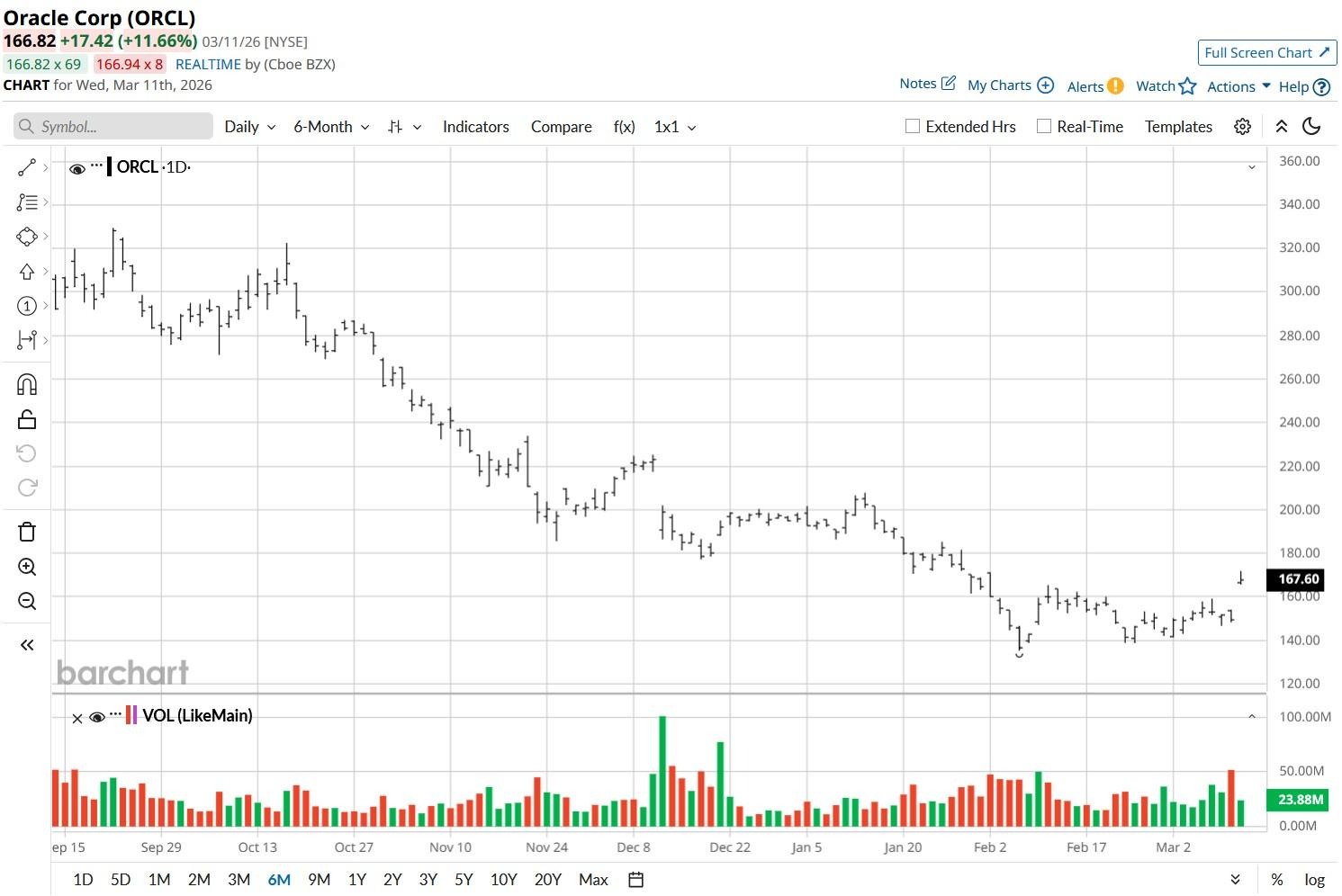The width and height of the screenshot is (1342, 896).
Task: Expand chart list with double chevron down
Action: pyautogui.click(x=1235, y=880)
